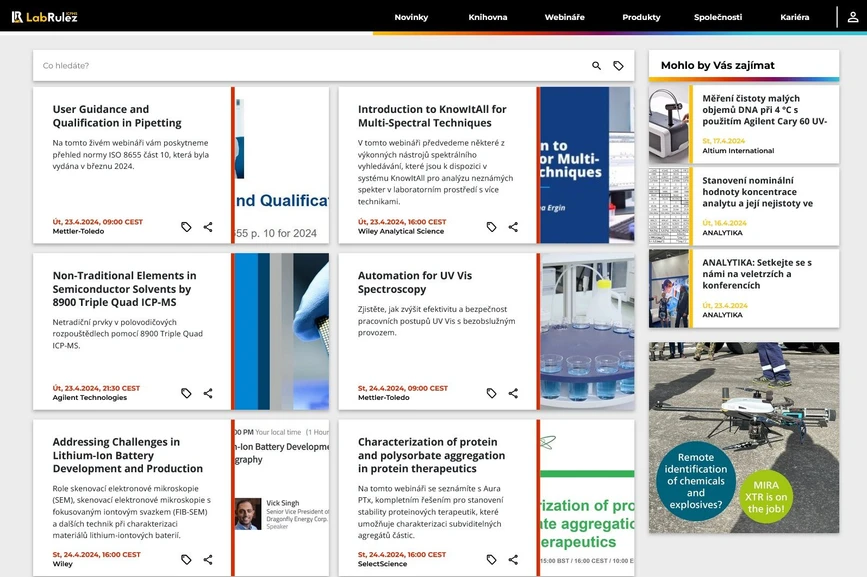The width and height of the screenshot is (867, 577).
Task: Click the table thumbnail for Stanovení nominální article
Action: coord(669,207)
